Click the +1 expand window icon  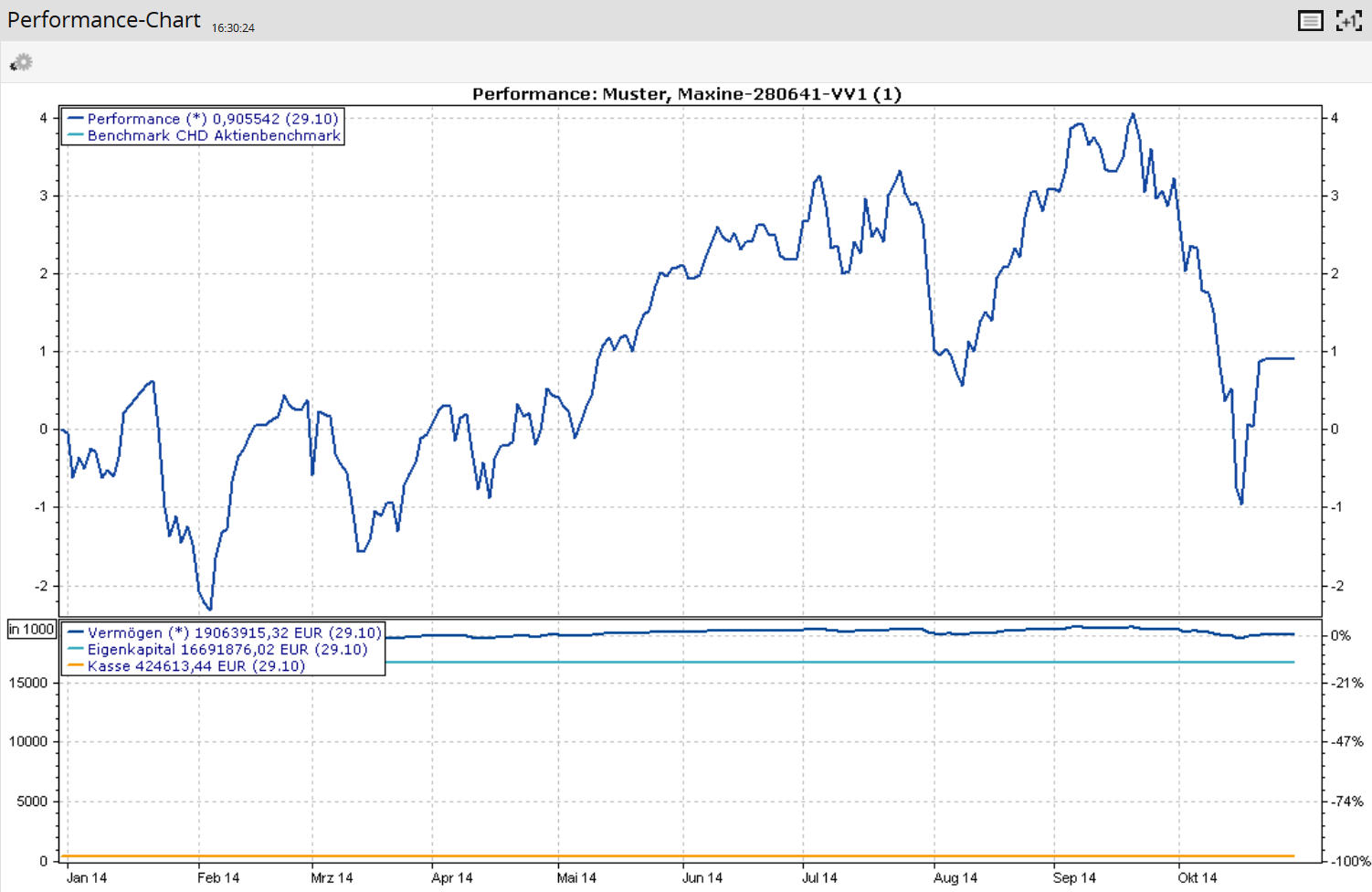1348,21
